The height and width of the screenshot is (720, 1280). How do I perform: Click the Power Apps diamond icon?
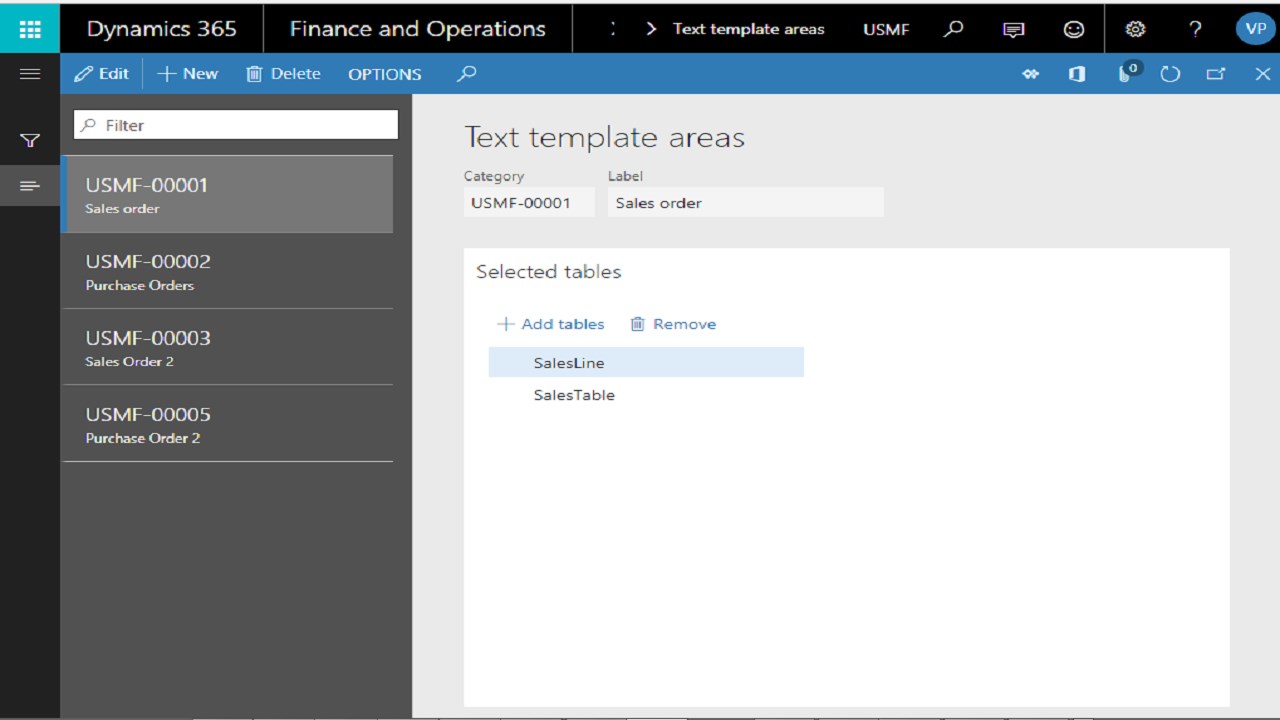point(1030,74)
